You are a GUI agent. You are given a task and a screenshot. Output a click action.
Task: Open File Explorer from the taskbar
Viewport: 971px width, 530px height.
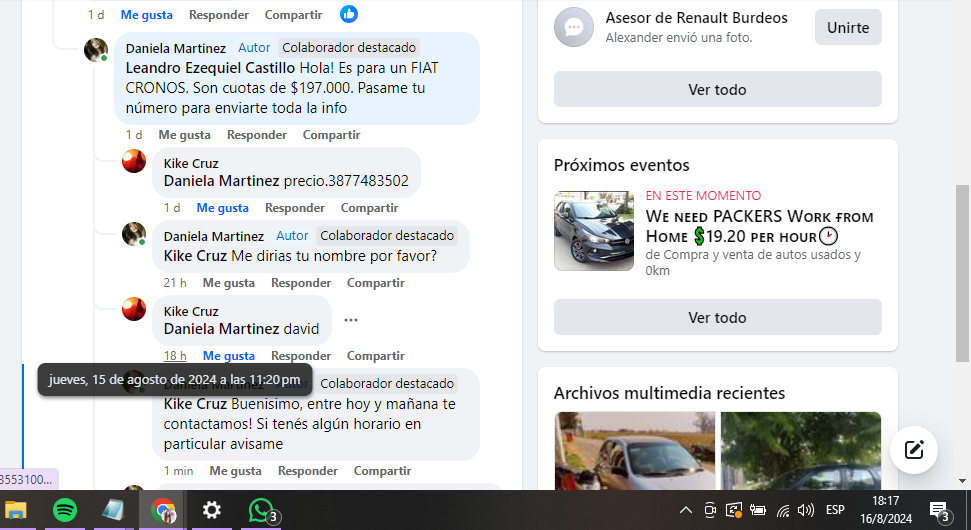[x=16, y=511]
